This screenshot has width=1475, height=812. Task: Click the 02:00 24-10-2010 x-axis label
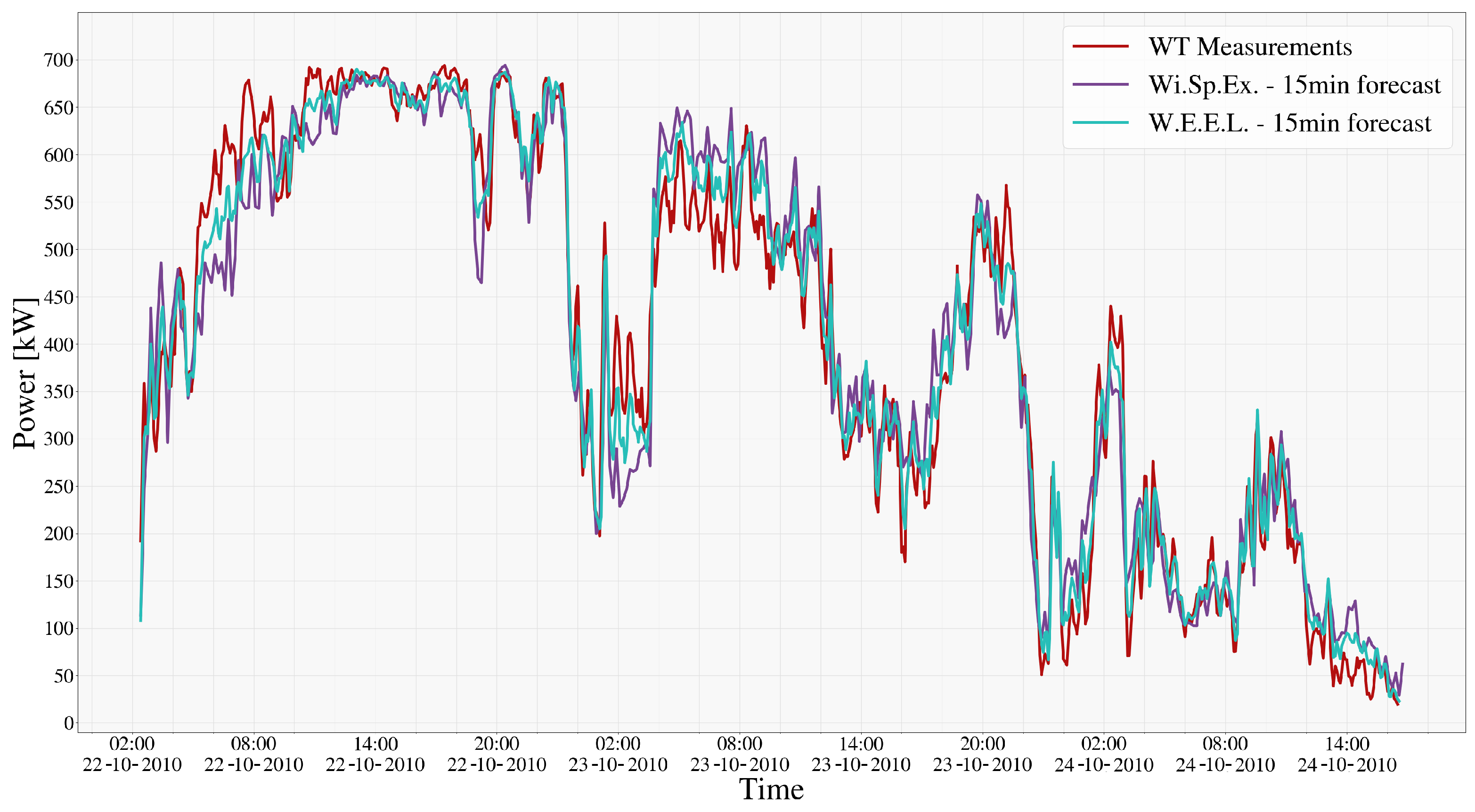tap(1103, 754)
